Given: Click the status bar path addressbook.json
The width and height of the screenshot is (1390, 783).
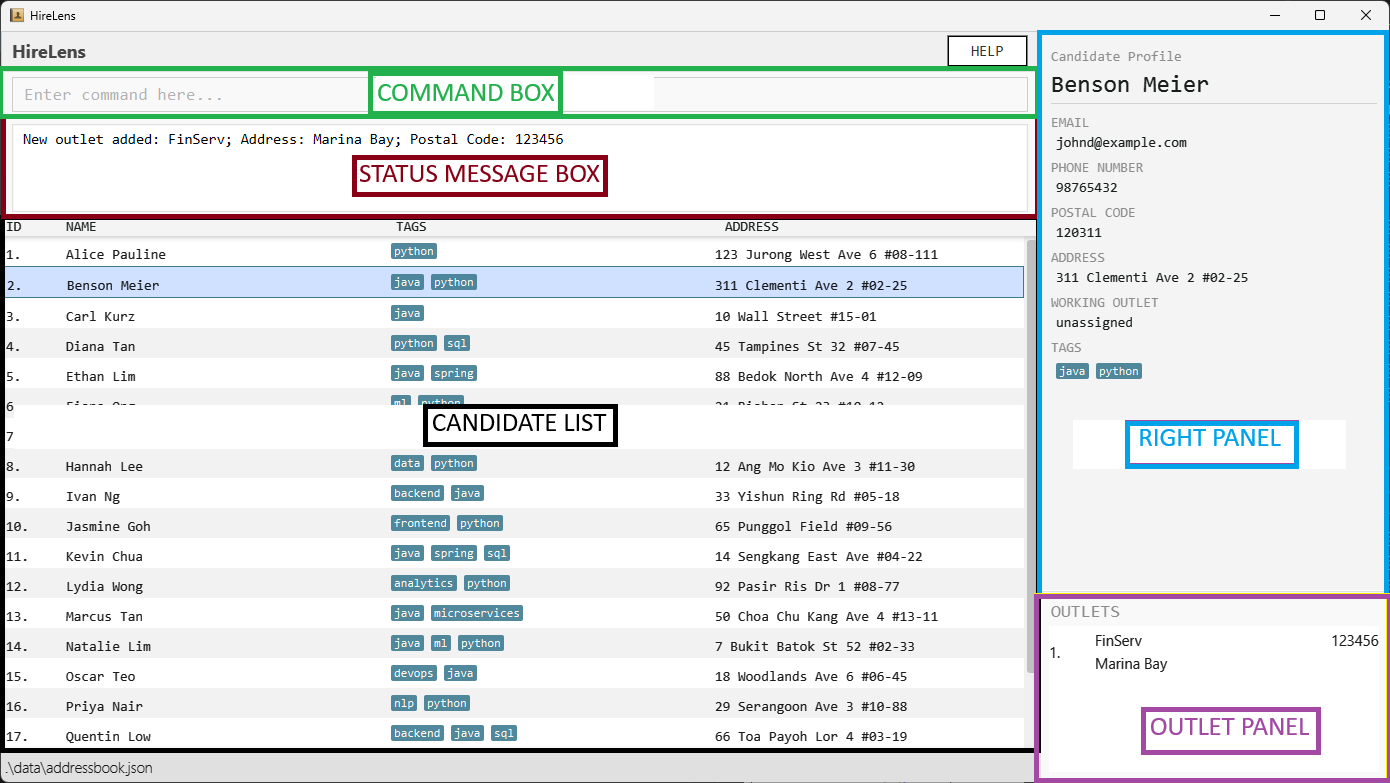Looking at the screenshot, I should 79,768.
